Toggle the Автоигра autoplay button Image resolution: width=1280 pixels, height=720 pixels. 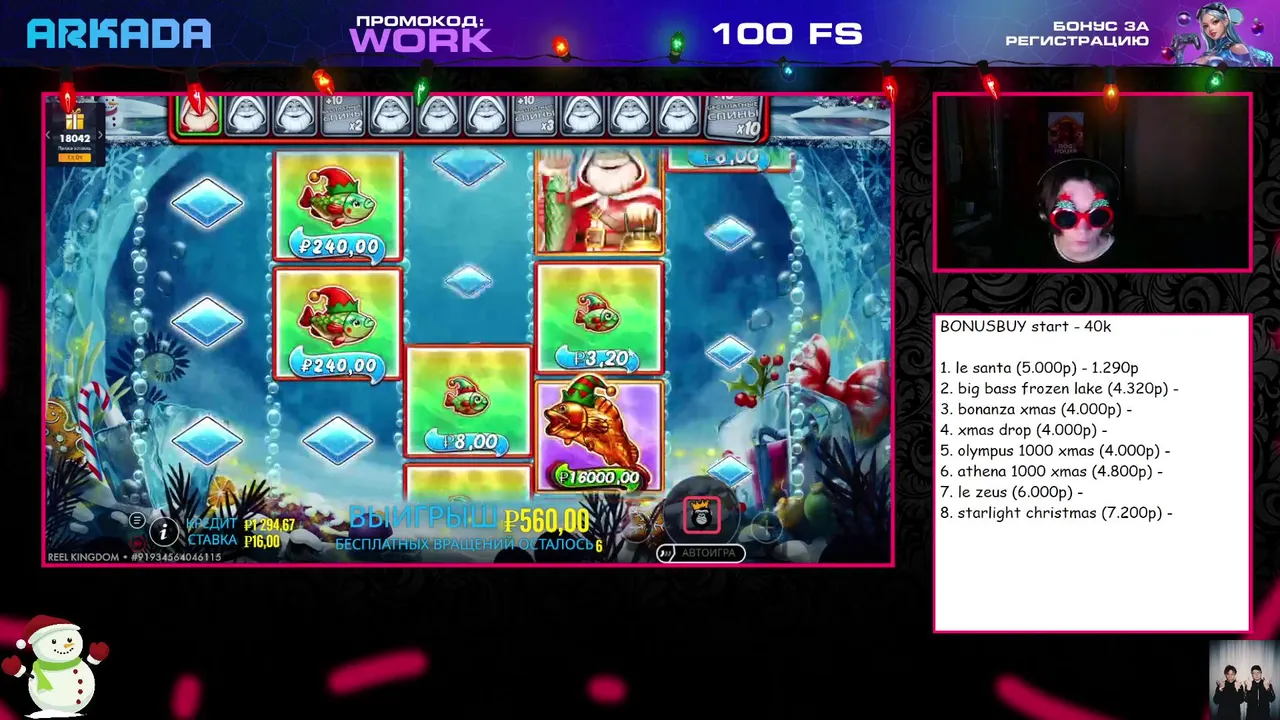[700, 552]
